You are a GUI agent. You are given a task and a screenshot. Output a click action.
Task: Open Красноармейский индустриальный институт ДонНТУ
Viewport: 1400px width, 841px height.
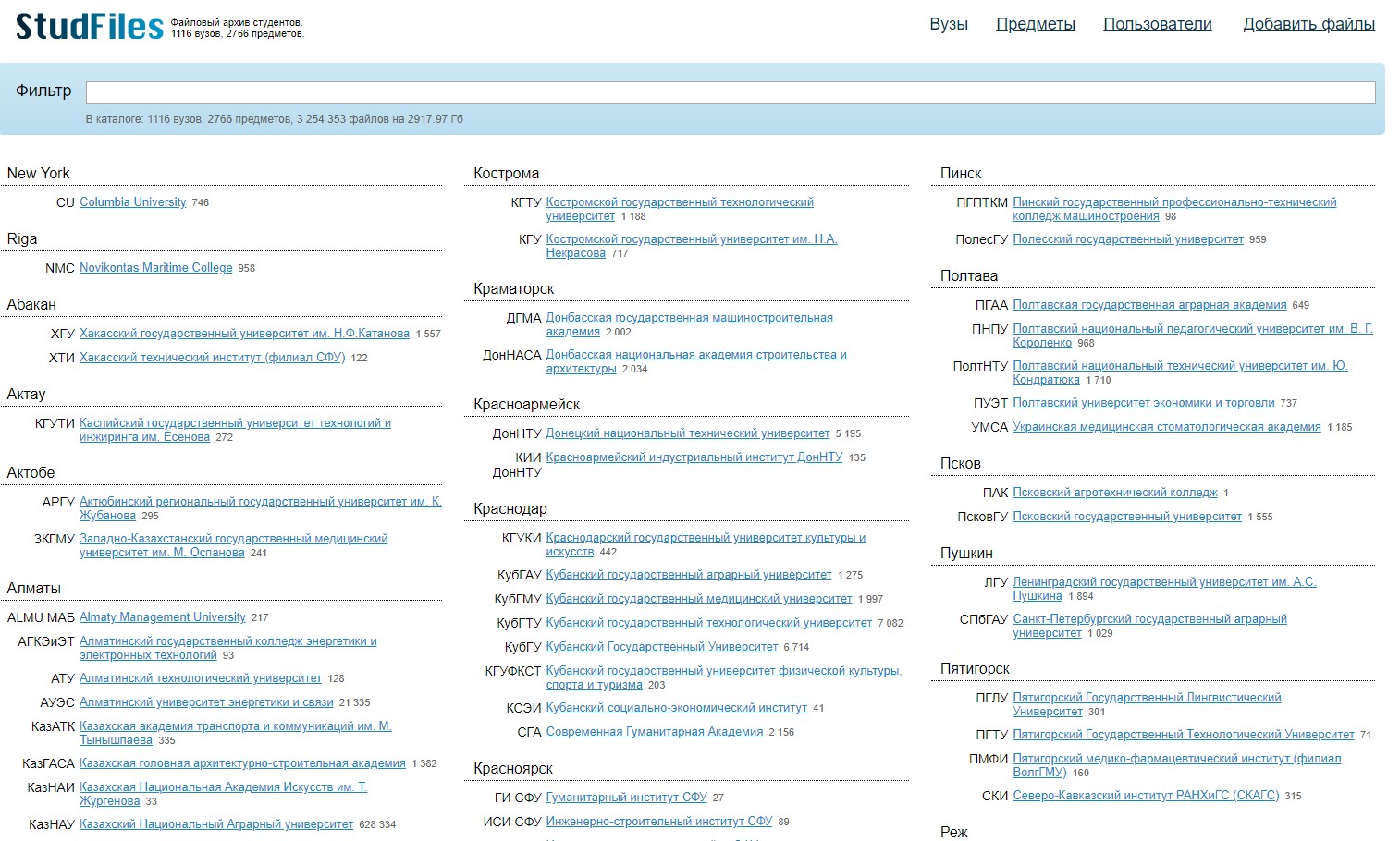(694, 457)
